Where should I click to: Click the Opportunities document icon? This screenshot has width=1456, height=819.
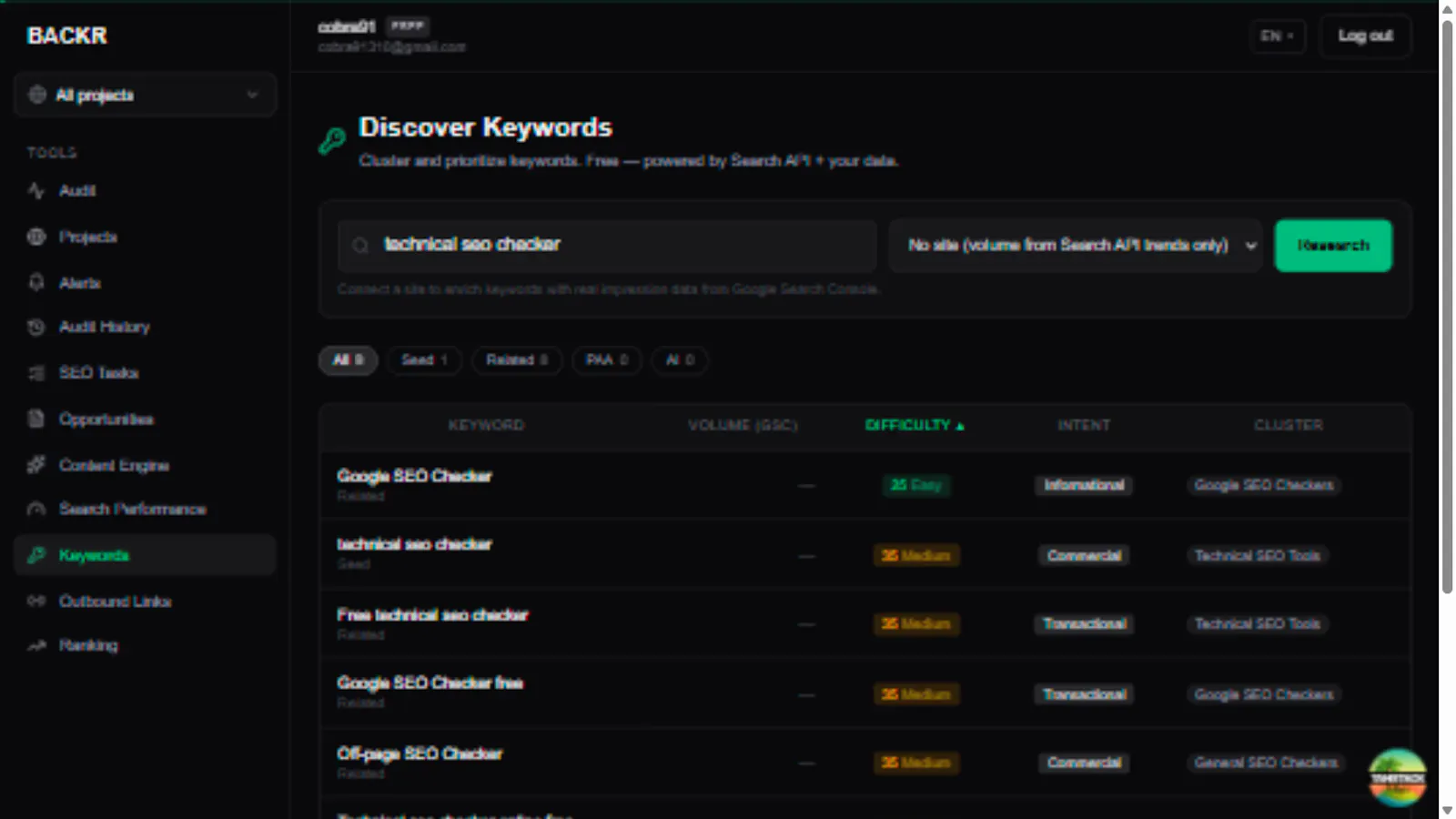pyautogui.click(x=36, y=419)
